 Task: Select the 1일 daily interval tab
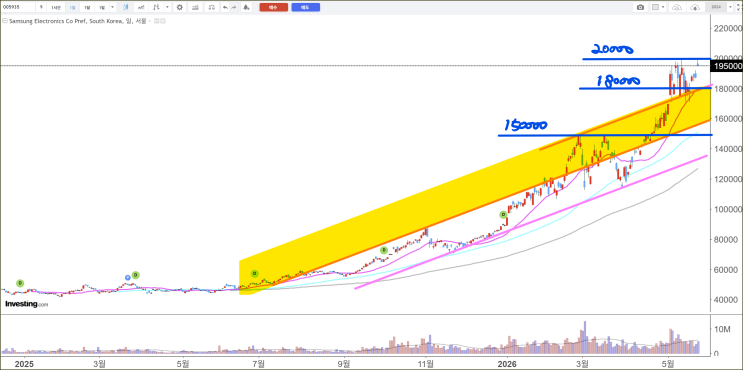coord(72,7)
